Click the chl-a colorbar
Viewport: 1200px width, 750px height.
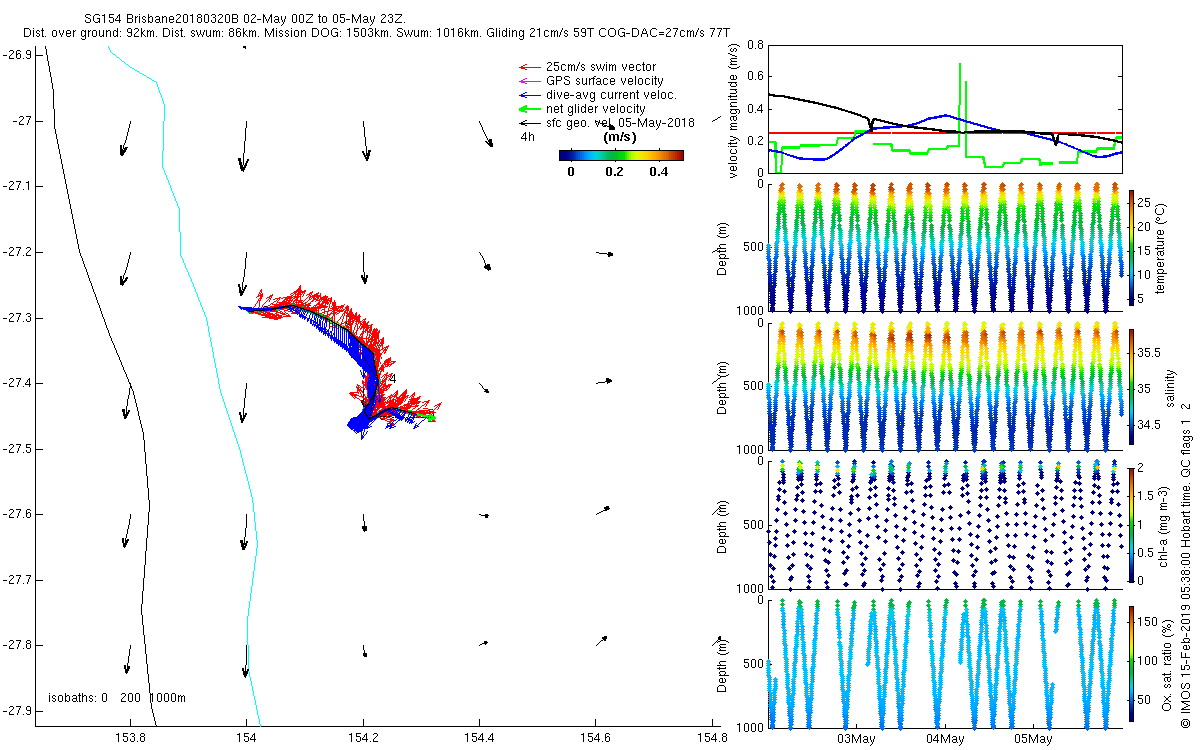coord(1132,524)
